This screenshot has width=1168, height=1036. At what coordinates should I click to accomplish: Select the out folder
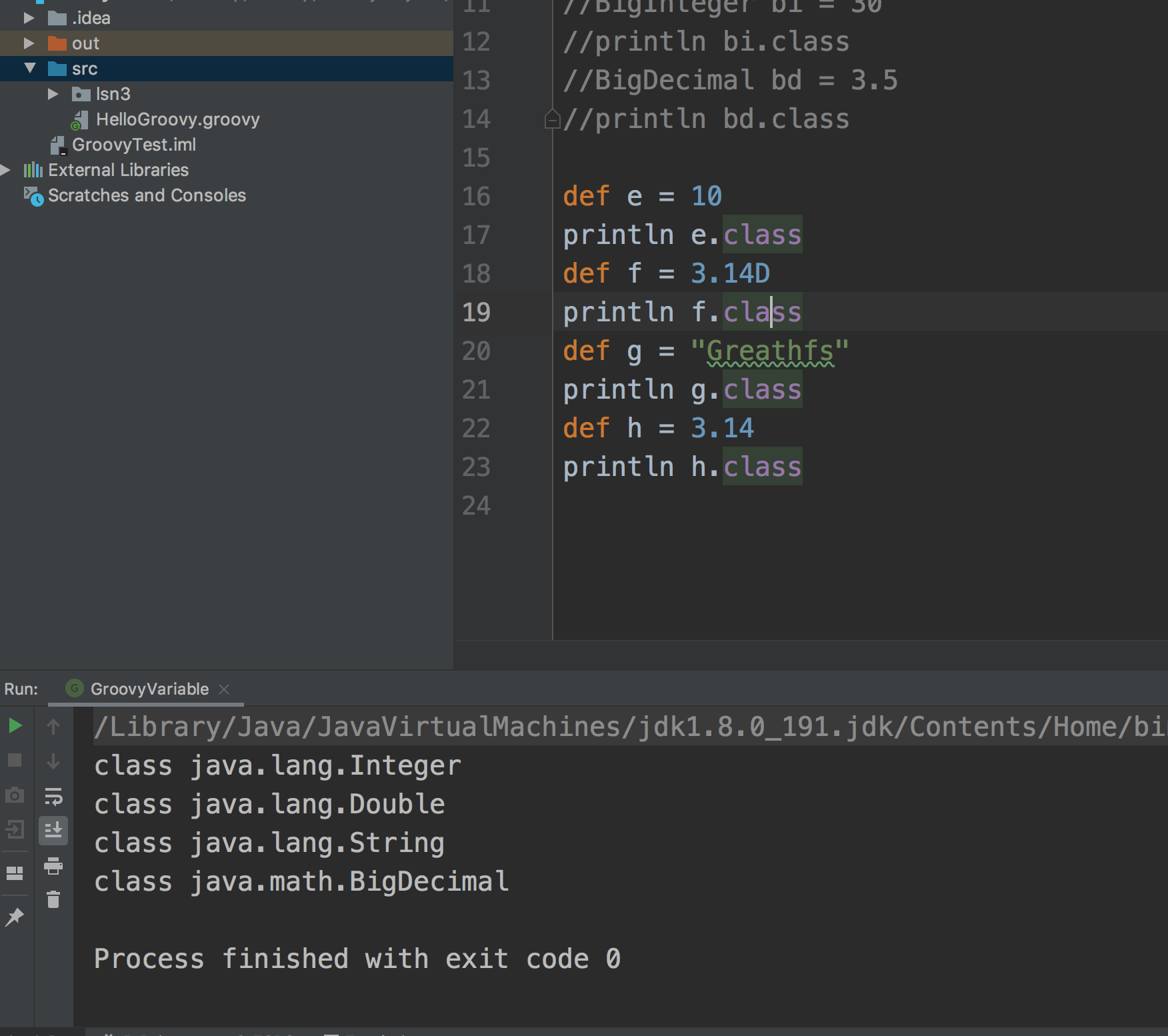85,43
